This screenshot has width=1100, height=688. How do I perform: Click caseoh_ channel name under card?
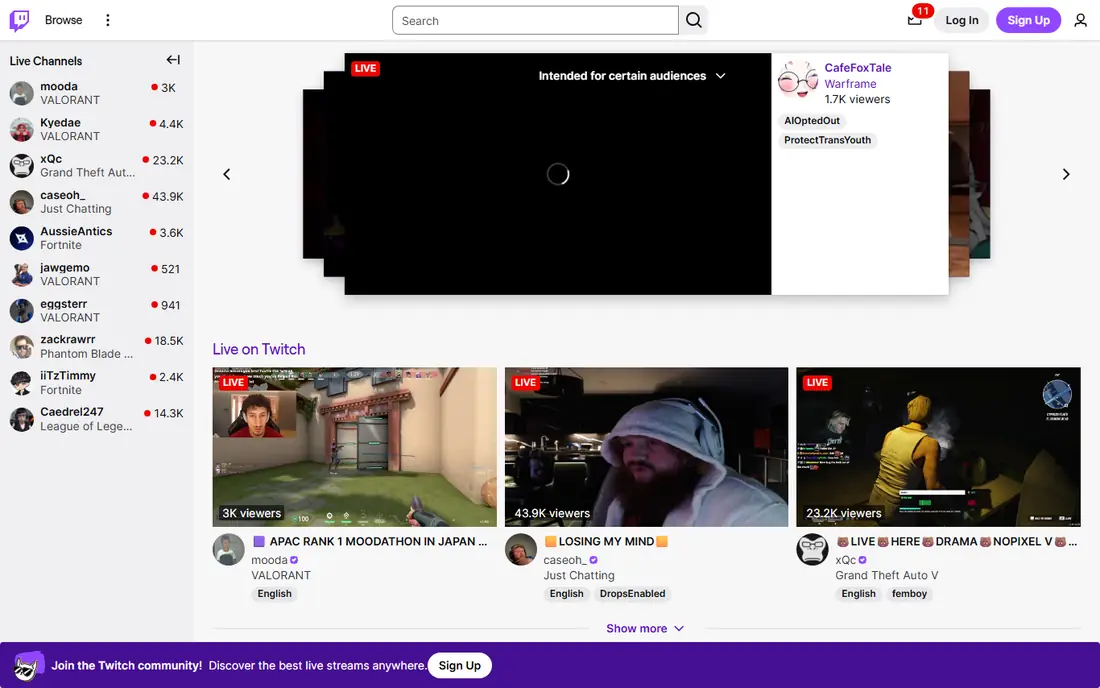[565, 560]
